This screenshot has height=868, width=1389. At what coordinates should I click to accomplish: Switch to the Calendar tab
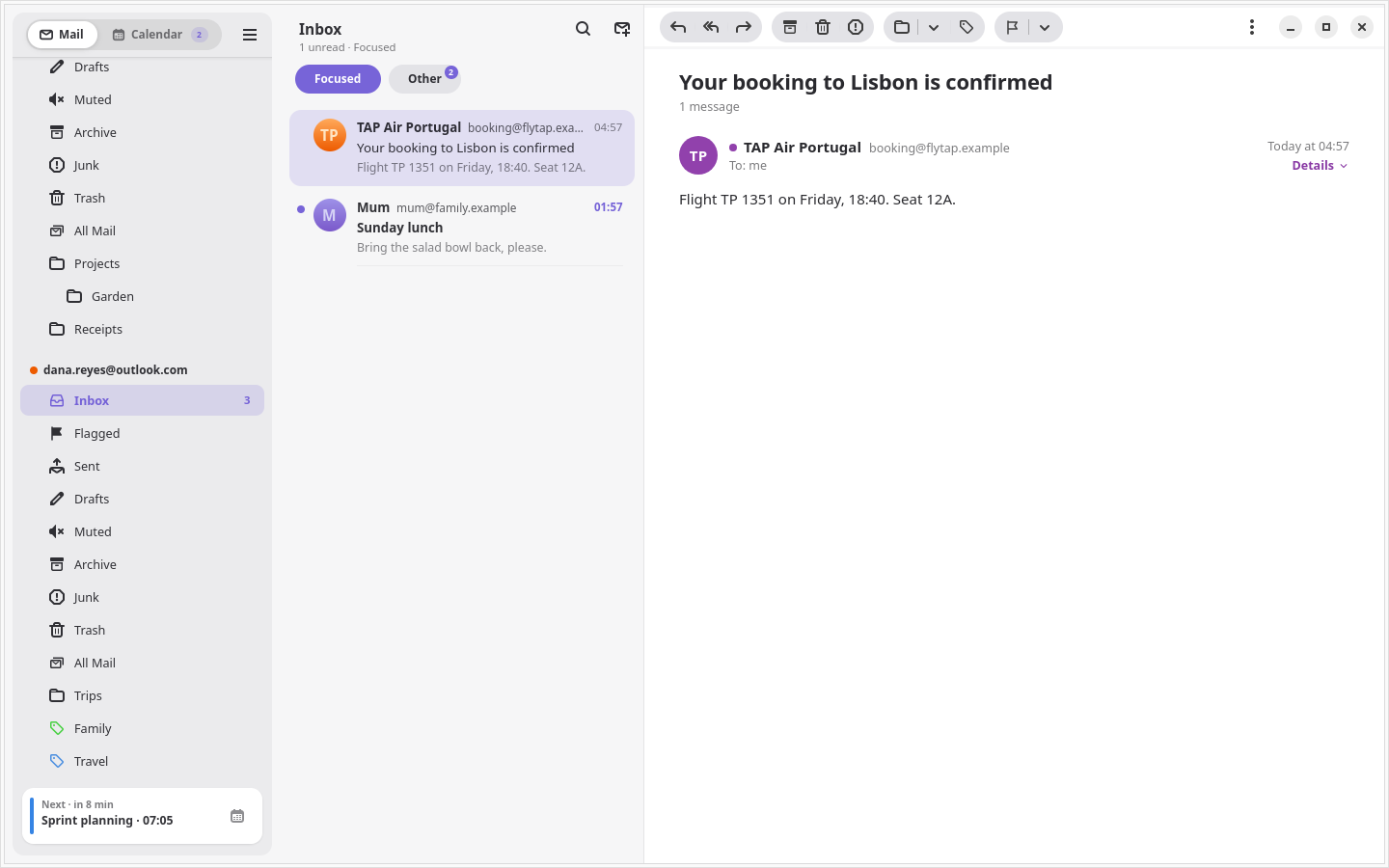click(x=159, y=35)
